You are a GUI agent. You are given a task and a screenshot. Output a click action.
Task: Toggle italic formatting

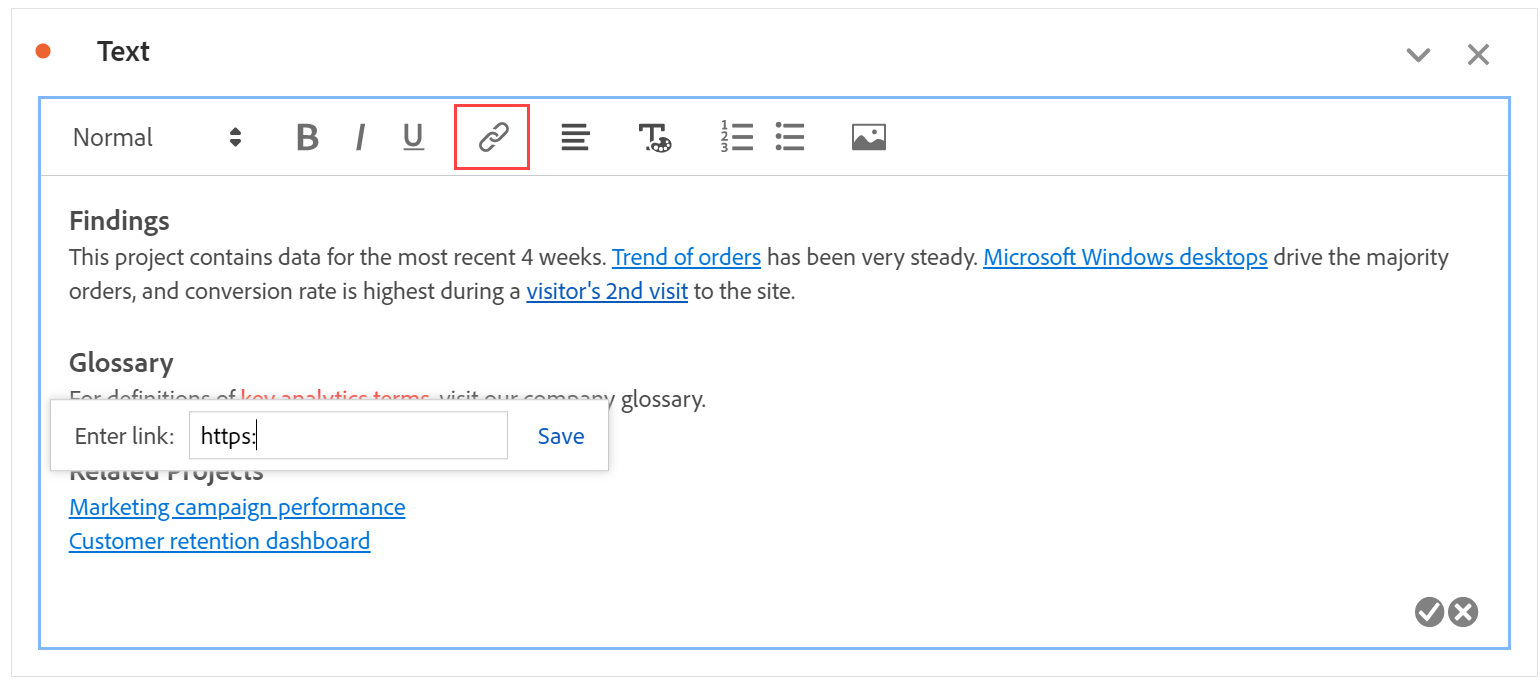pos(360,137)
